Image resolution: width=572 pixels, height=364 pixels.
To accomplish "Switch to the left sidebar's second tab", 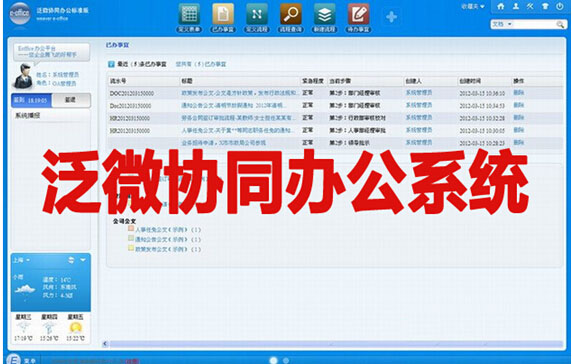I will [71, 100].
